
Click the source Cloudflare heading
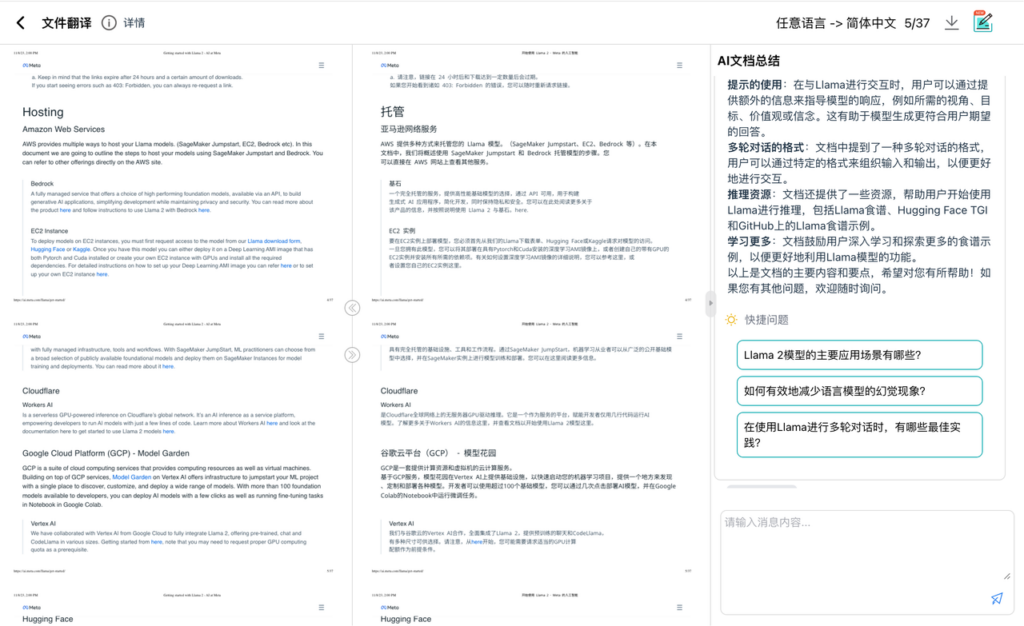pyautogui.click(x=40, y=391)
